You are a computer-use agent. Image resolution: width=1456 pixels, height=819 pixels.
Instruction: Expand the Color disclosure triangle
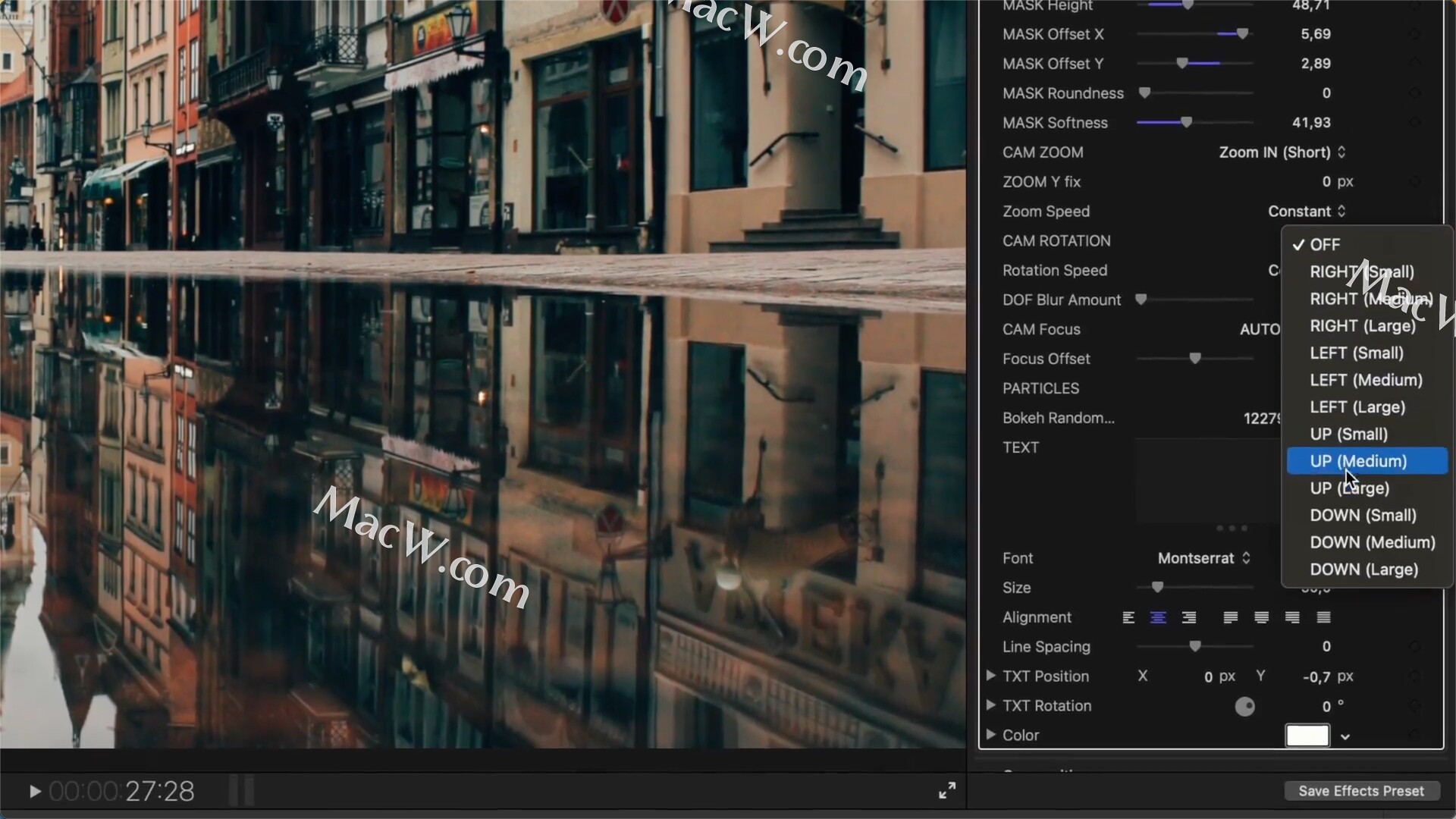pos(991,735)
